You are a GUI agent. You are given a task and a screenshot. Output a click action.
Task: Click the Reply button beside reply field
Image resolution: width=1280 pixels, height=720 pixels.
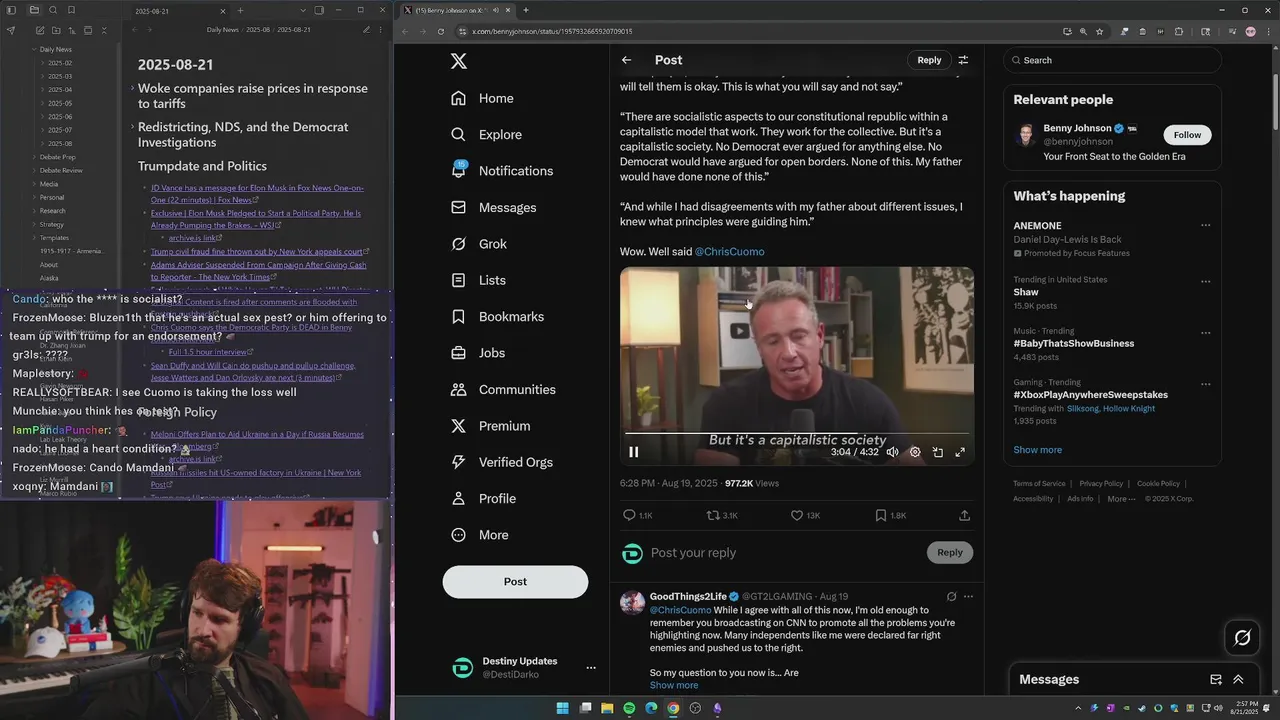click(950, 552)
